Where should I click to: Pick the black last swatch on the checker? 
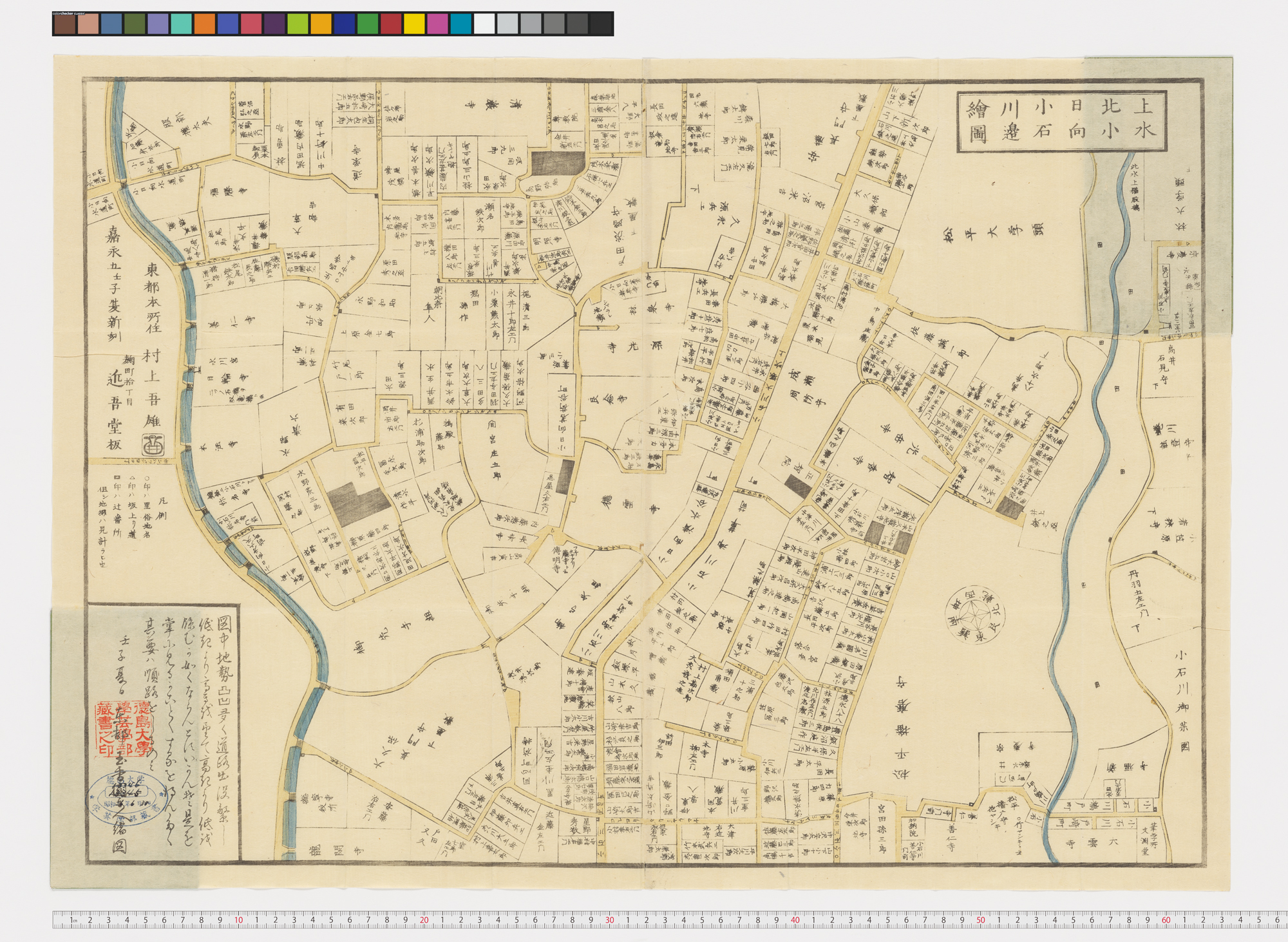pos(600,24)
